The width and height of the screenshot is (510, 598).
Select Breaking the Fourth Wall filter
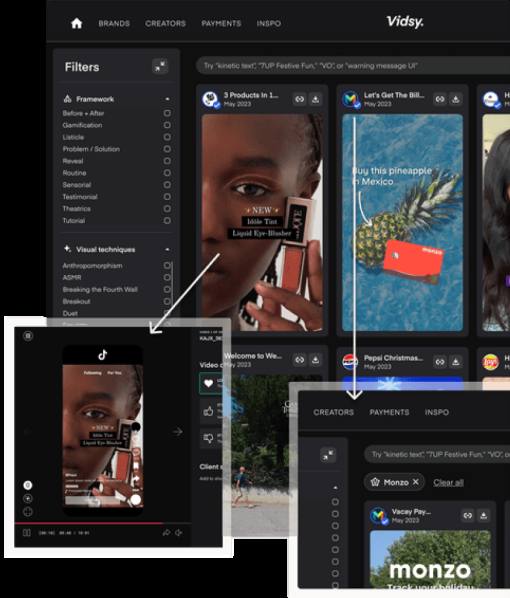(x=167, y=289)
